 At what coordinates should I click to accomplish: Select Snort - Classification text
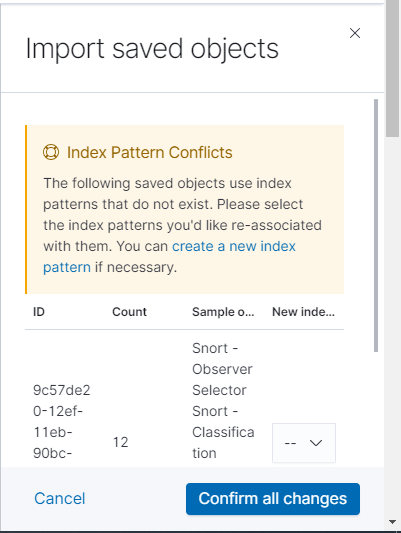223,432
